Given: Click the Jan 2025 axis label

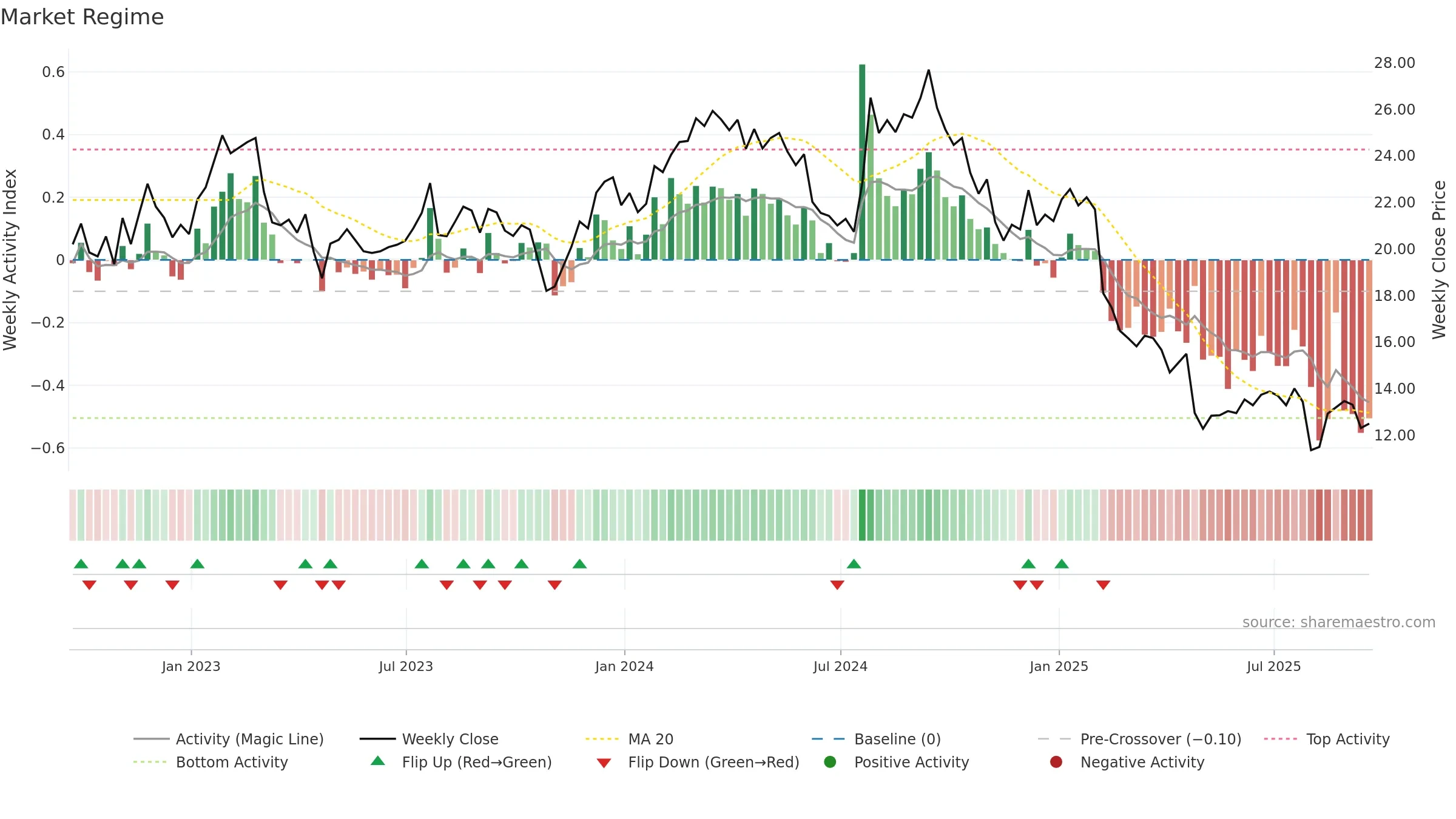Looking at the screenshot, I should [x=1059, y=666].
